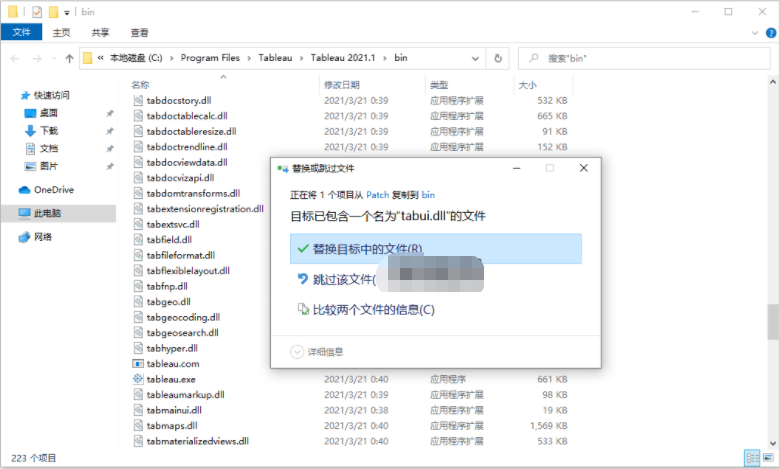Go back with the left arrow
Screen dimensions: 779x469
coord(15,59)
